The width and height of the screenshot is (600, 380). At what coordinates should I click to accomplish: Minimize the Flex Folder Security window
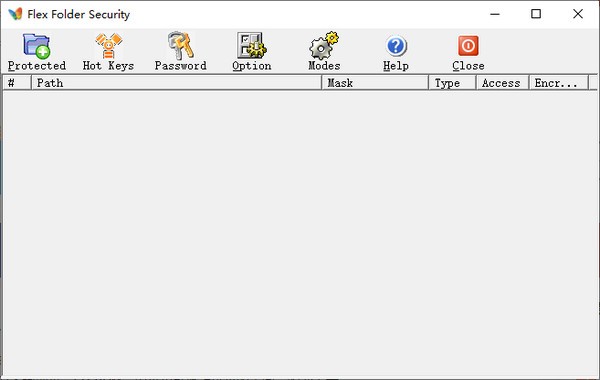point(495,14)
